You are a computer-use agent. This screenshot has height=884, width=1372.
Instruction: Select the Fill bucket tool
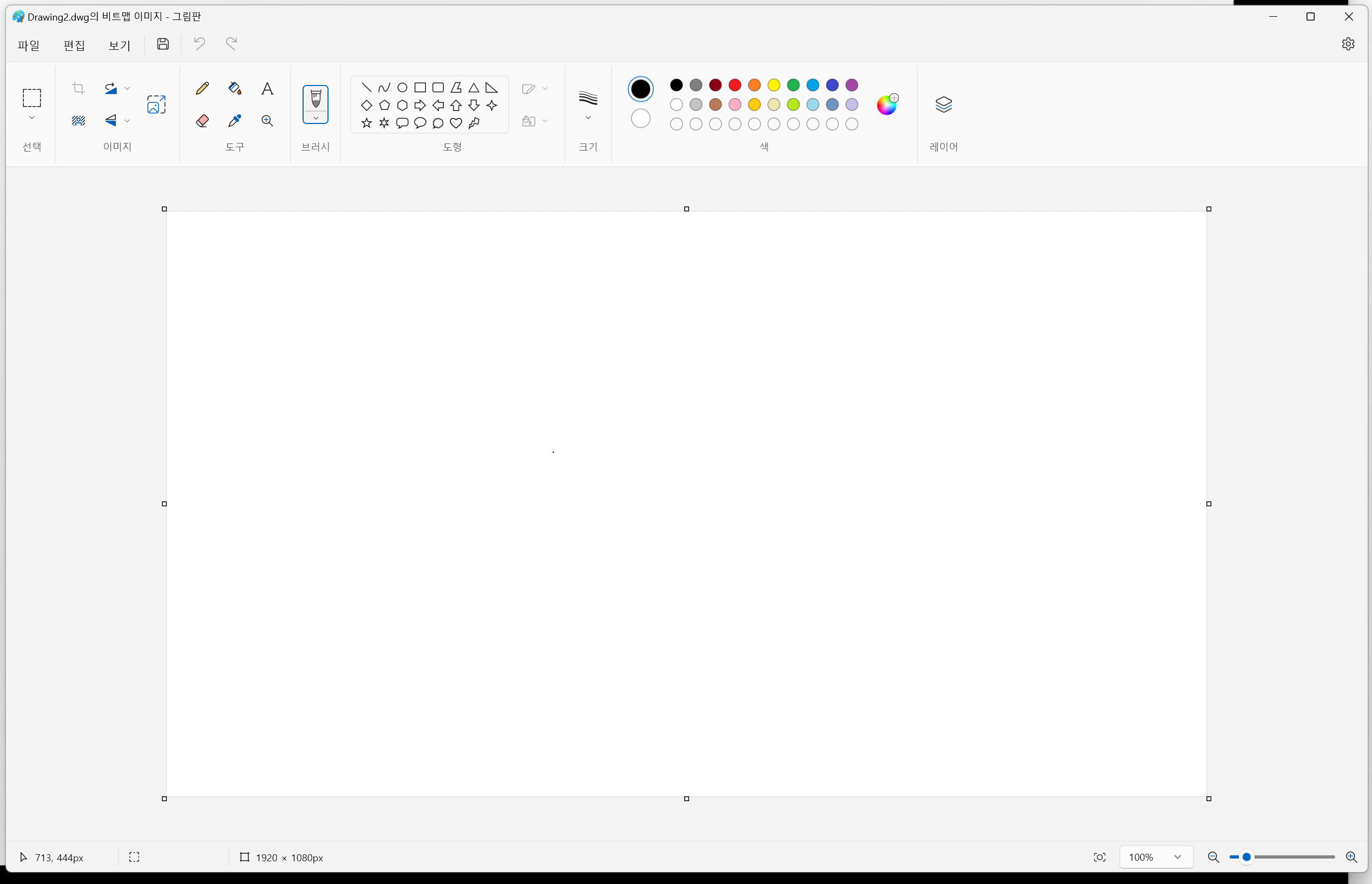234,88
